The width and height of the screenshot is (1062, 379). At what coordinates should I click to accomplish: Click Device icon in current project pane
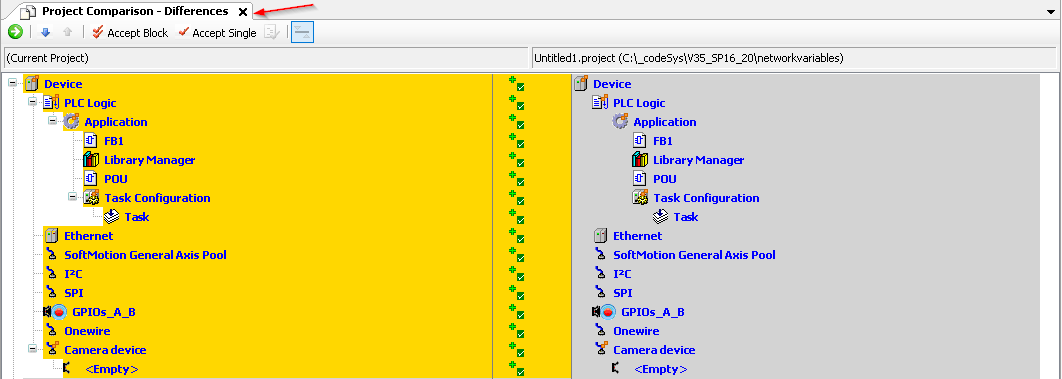point(31,83)
